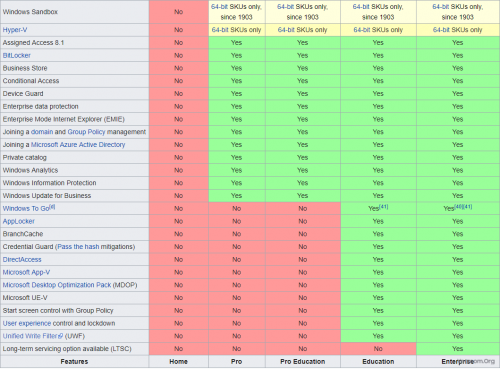Open footnote [41] in Windows To Go Education cell

pyautogui.click(x=384, y=207)
